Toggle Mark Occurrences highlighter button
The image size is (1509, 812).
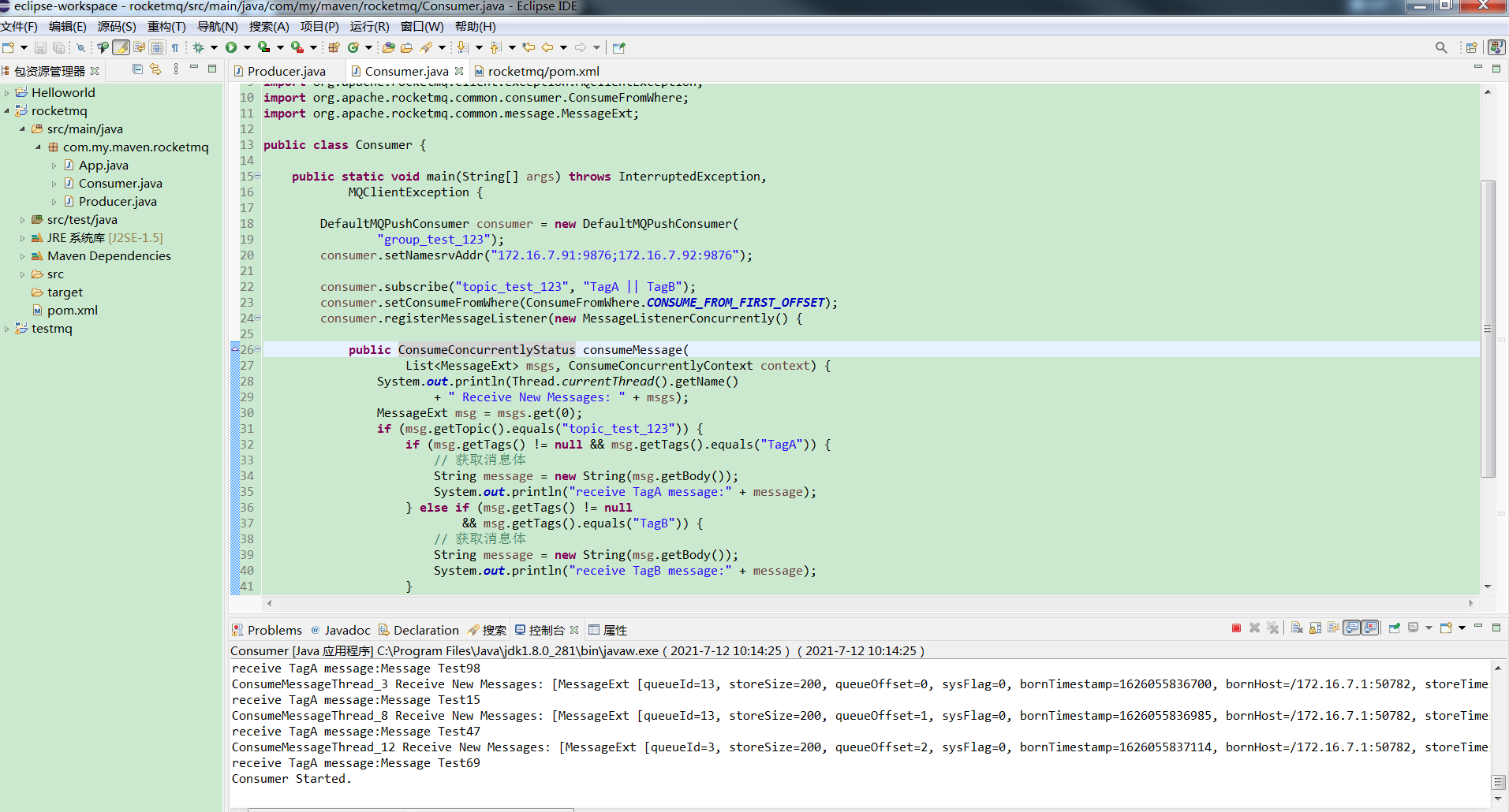point(121,47)
